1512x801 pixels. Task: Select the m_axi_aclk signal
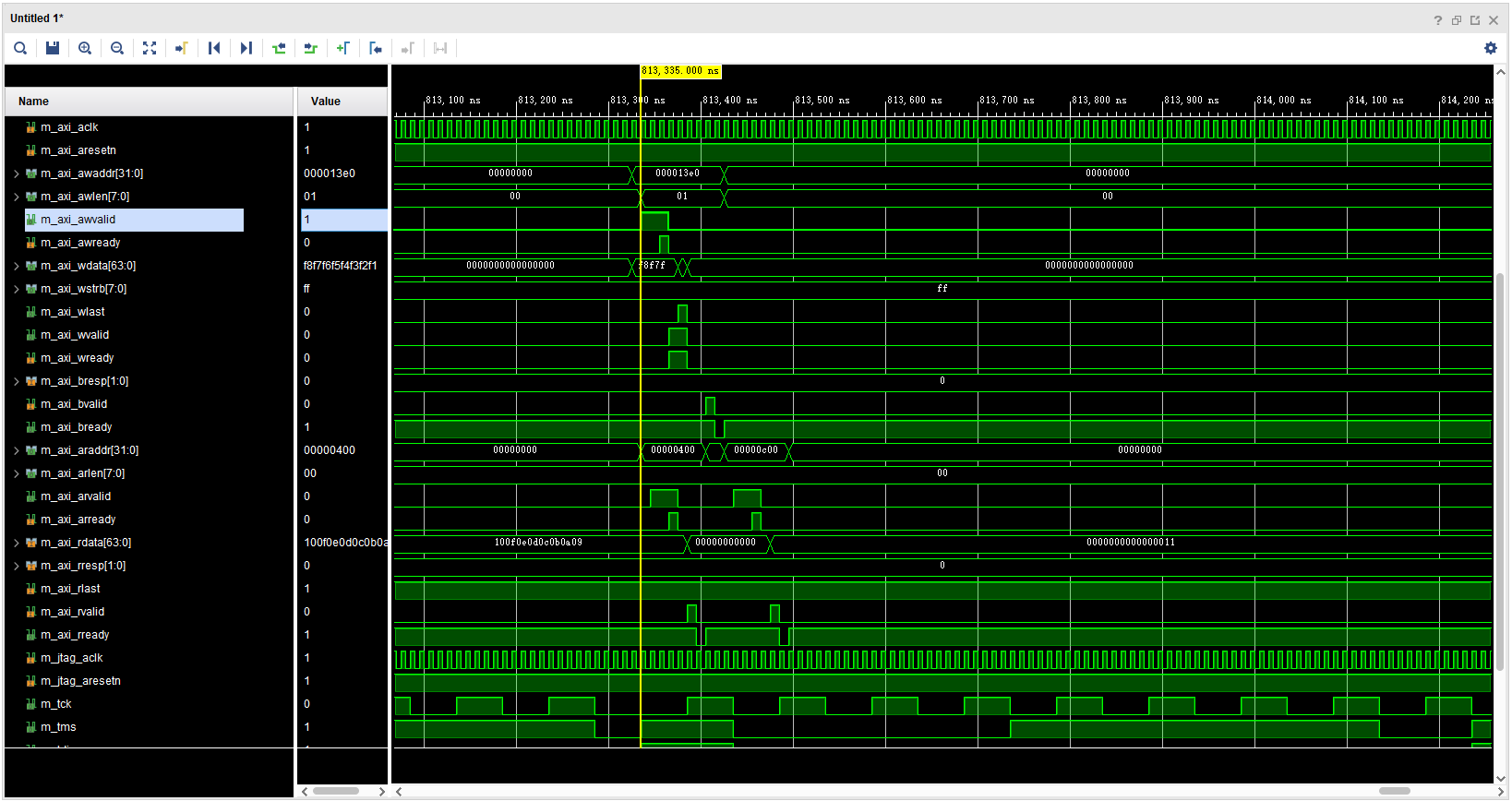point(69,127)
